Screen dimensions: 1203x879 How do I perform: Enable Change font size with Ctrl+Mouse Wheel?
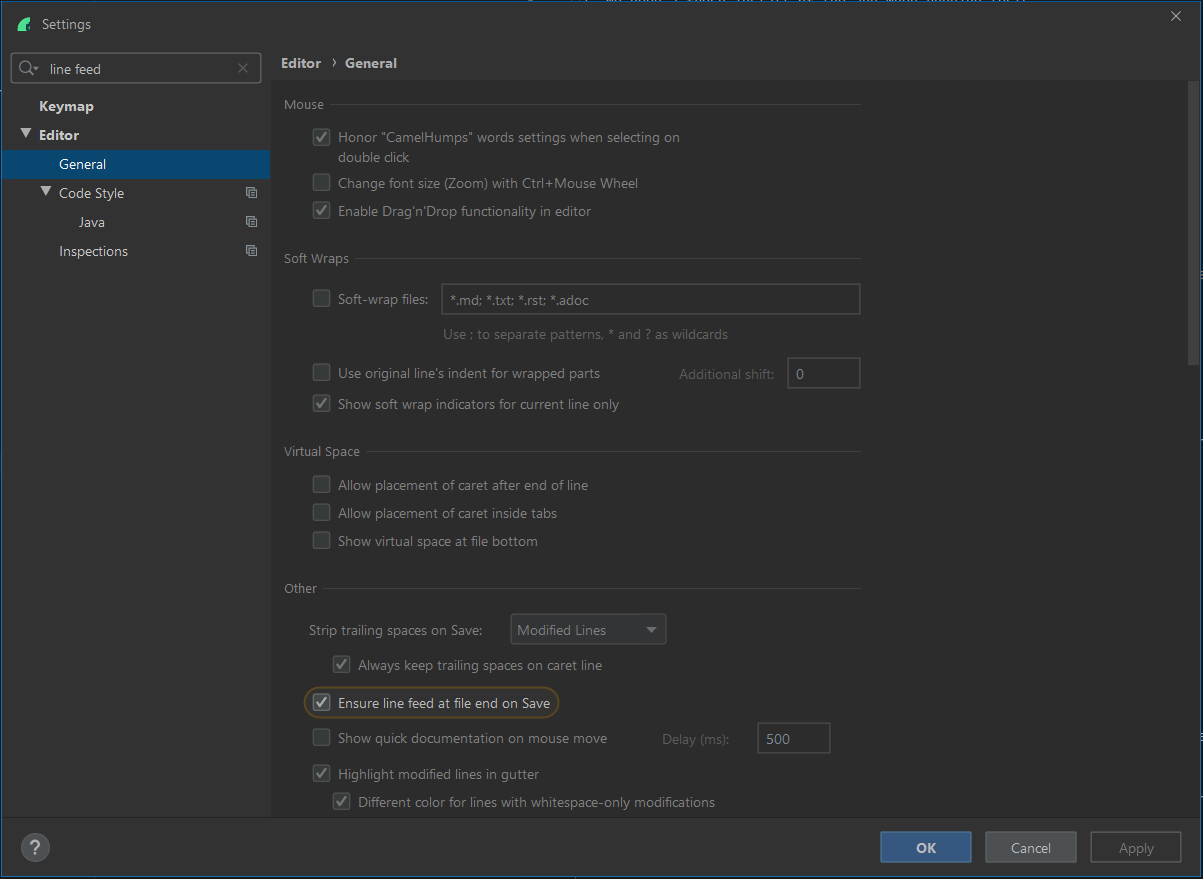(x=321, y=183)
